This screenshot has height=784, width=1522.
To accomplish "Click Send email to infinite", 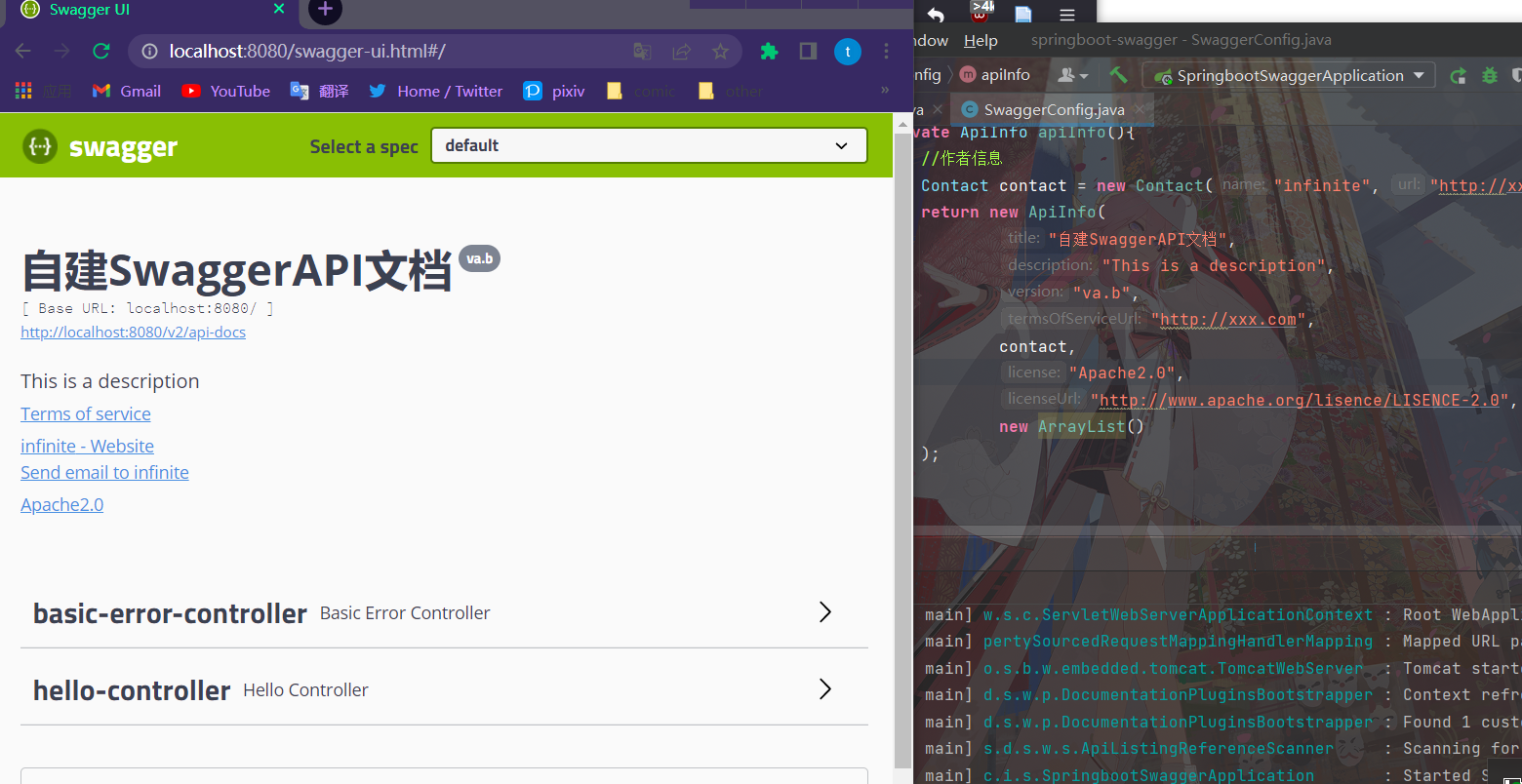I will coord(104,472).
